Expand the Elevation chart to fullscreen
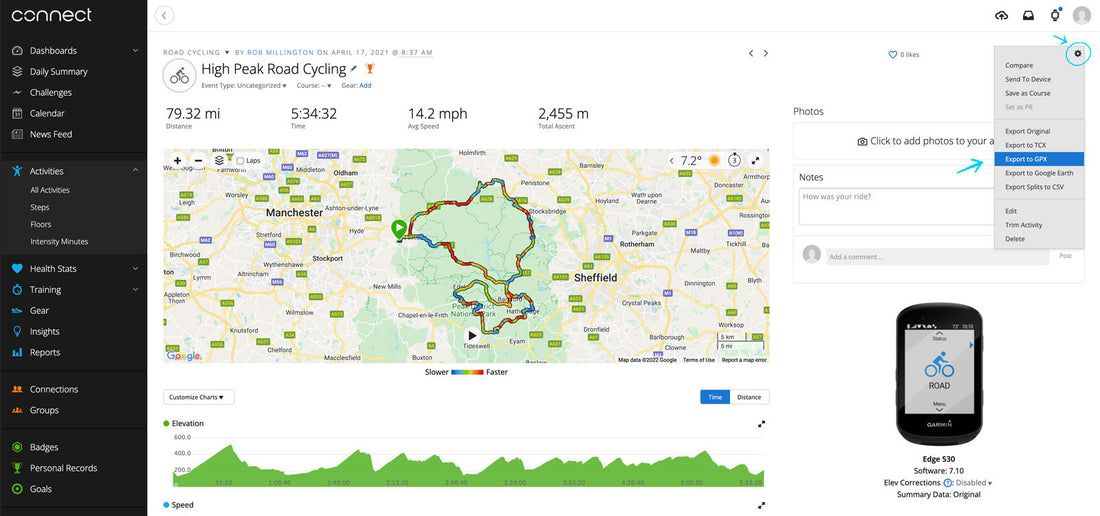Screen dimensions: 1100x516 (x=761, y=424)
